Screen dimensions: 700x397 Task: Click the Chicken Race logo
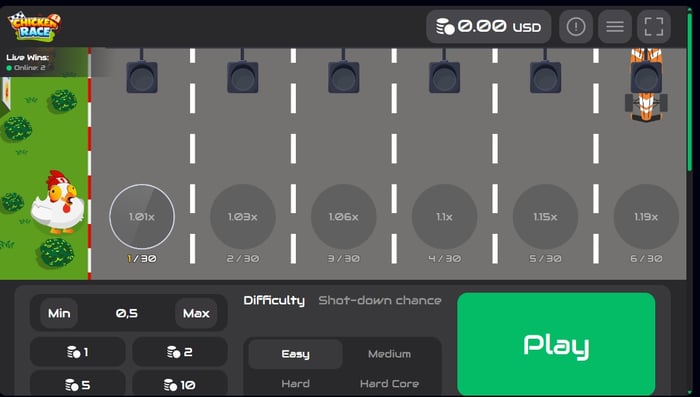point(34,26)
